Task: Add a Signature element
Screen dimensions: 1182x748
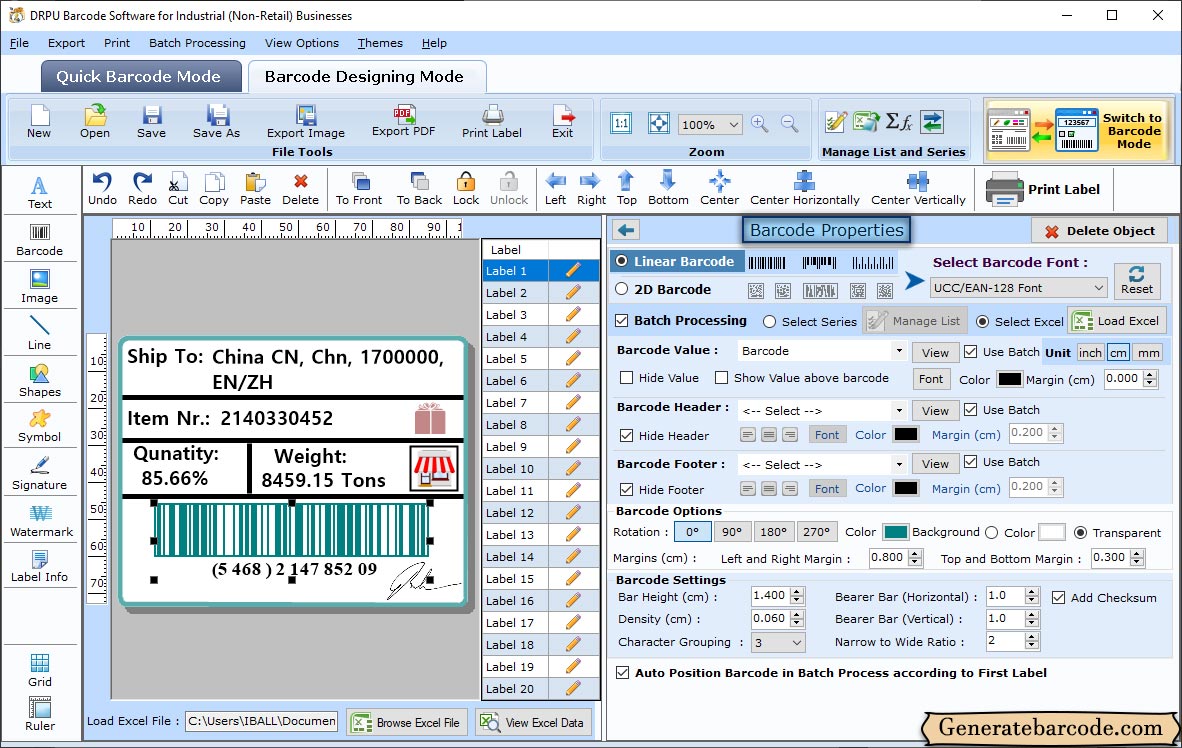Action: coord(39,474)
